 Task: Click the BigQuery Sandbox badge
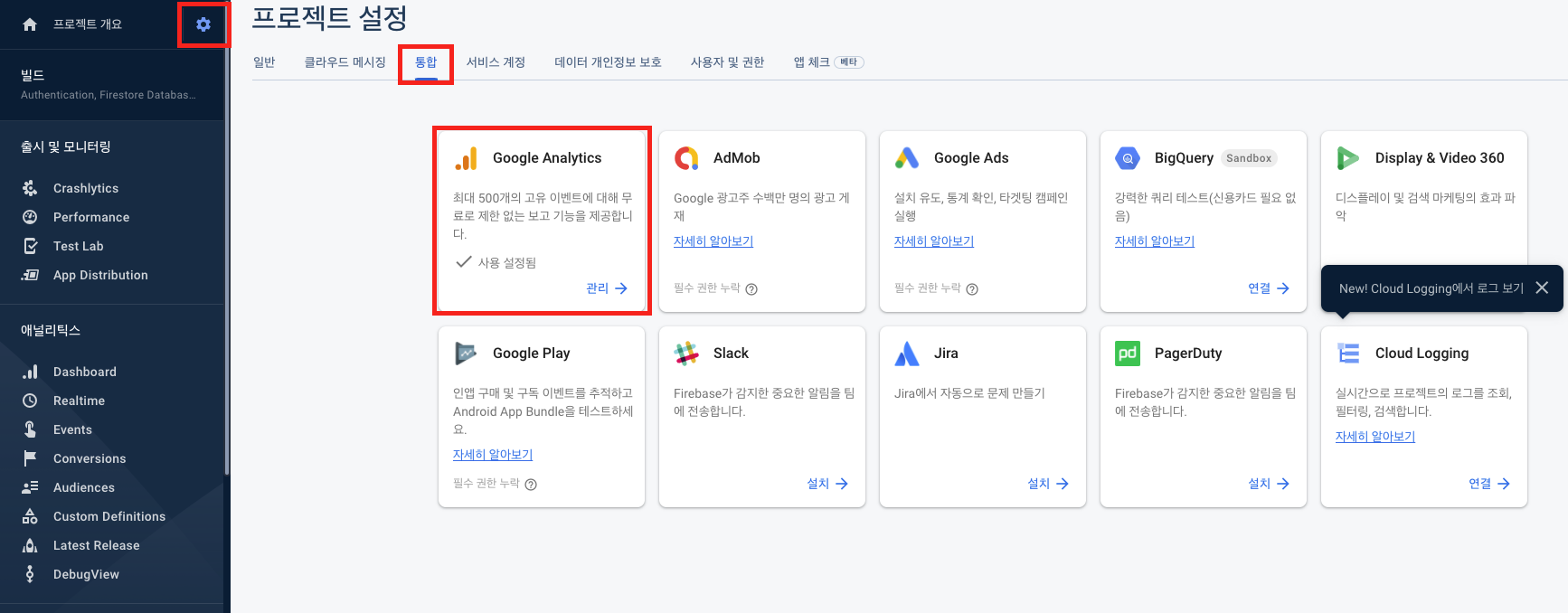[1249, 158]
